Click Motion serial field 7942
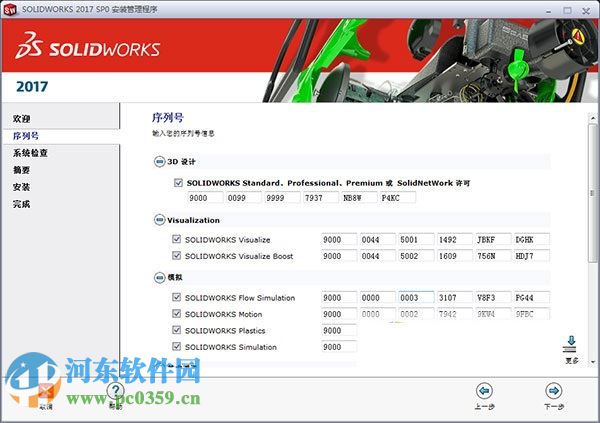This screenshot has width=600, height=423. (455, 314)
